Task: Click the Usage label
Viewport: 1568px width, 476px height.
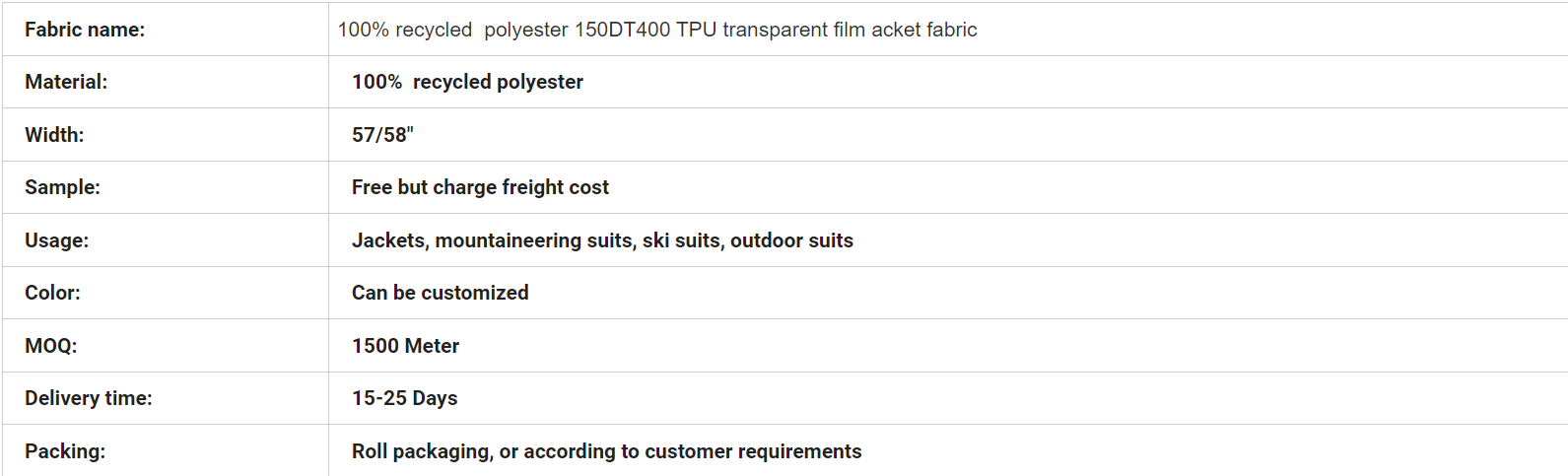Action: (x=56, y=240)
